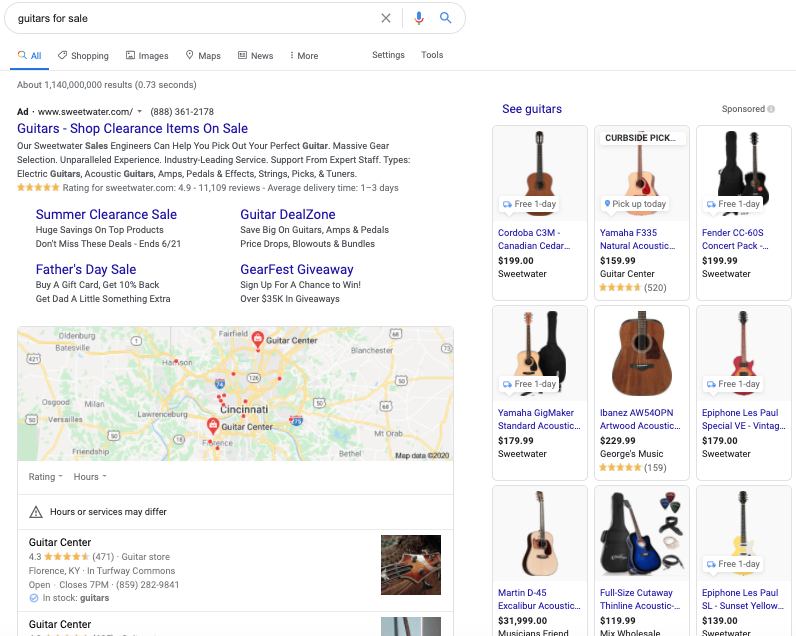Screen dimensions: 796x636
Task: Open the Guitar Center Florence listing photo thumbnail
Action: click(411, 565)
